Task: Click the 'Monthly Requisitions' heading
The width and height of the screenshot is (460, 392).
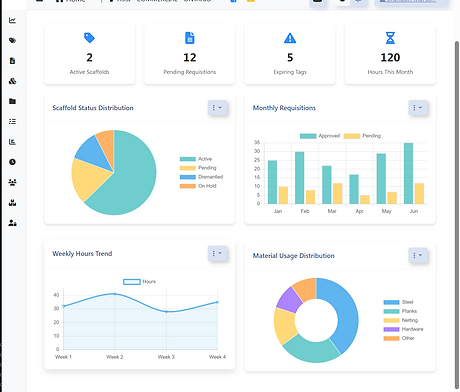Action: coord(284,108)
